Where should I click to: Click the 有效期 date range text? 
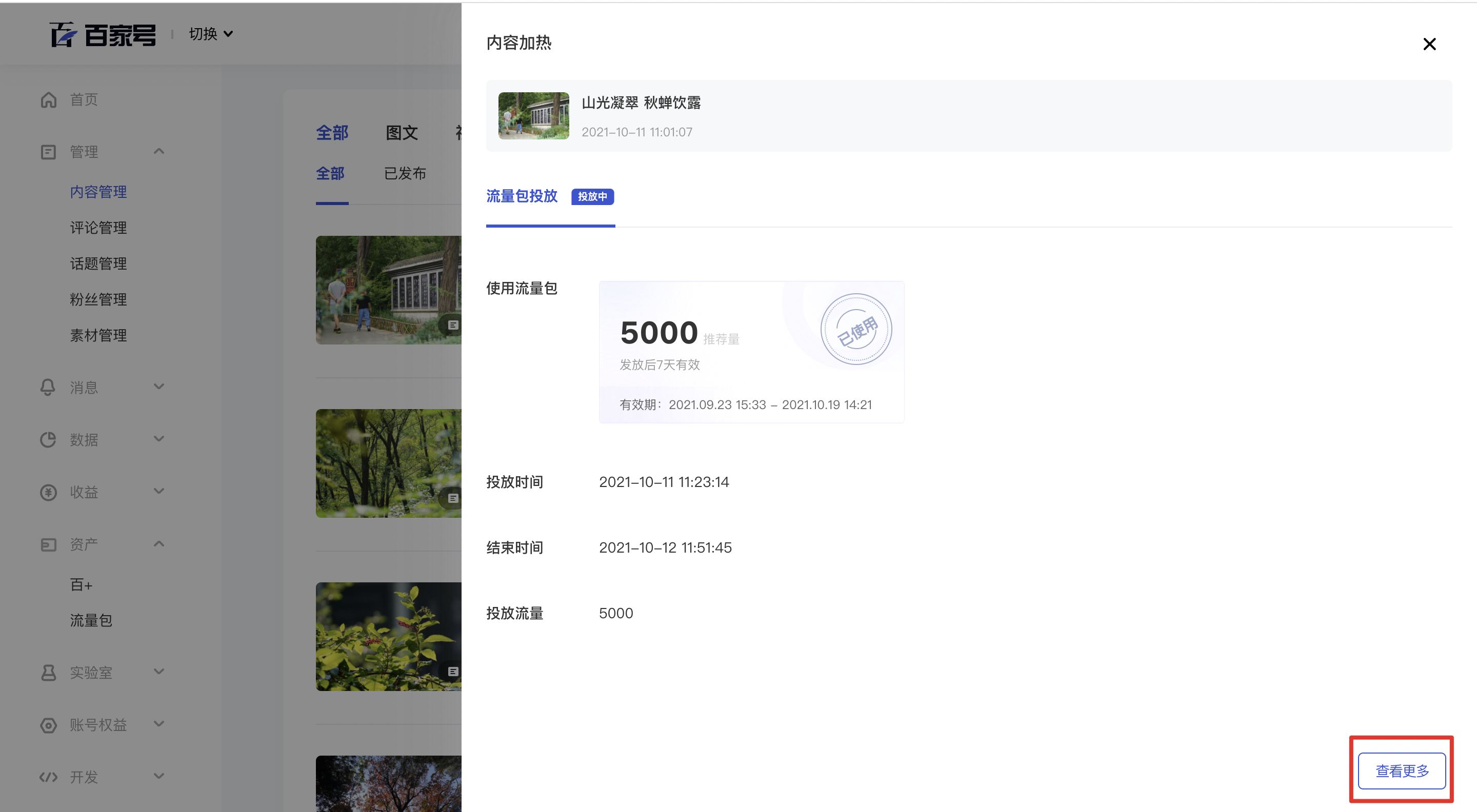745,405
